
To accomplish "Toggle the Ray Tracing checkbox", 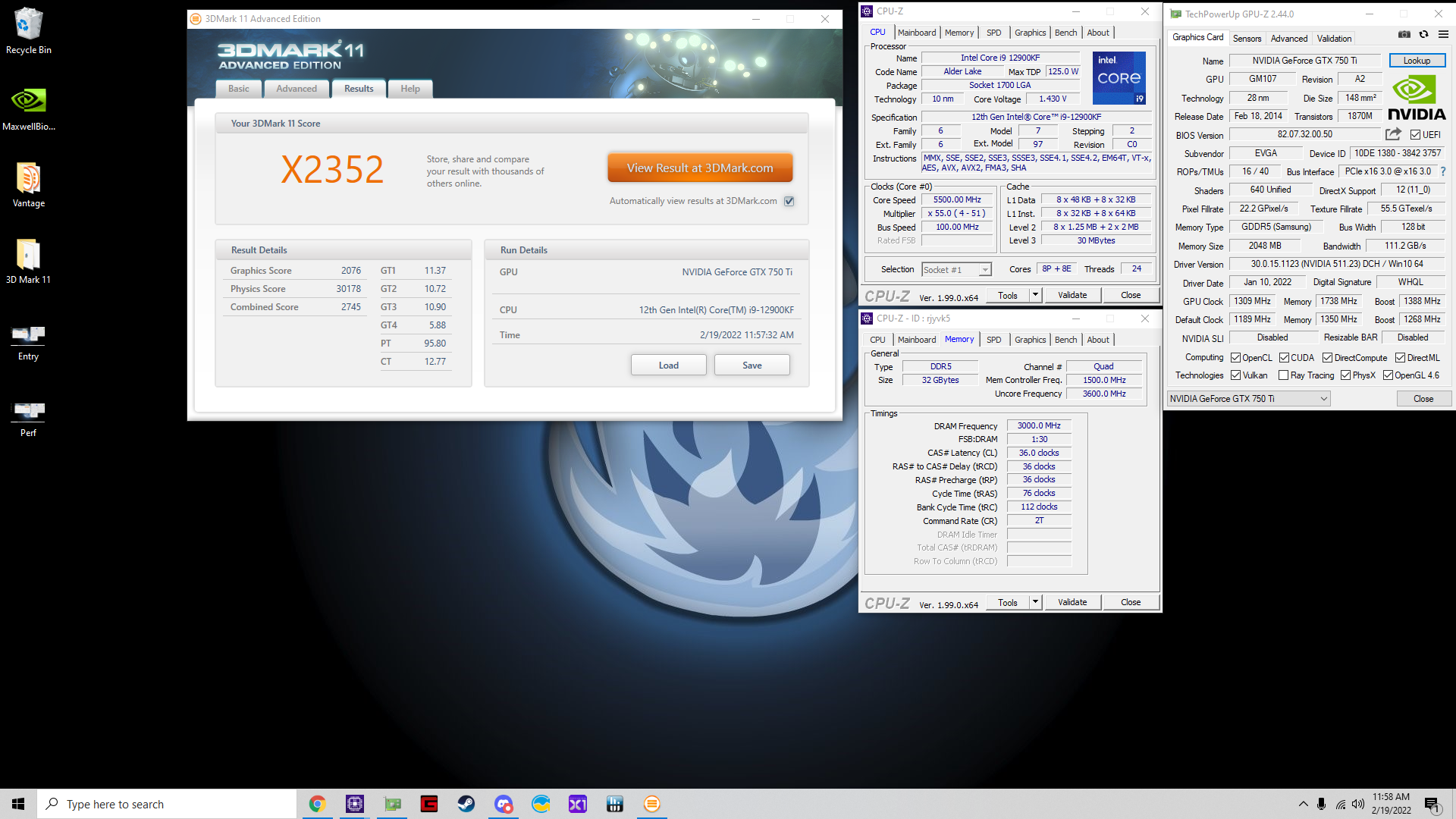I will pos(1283,375).
